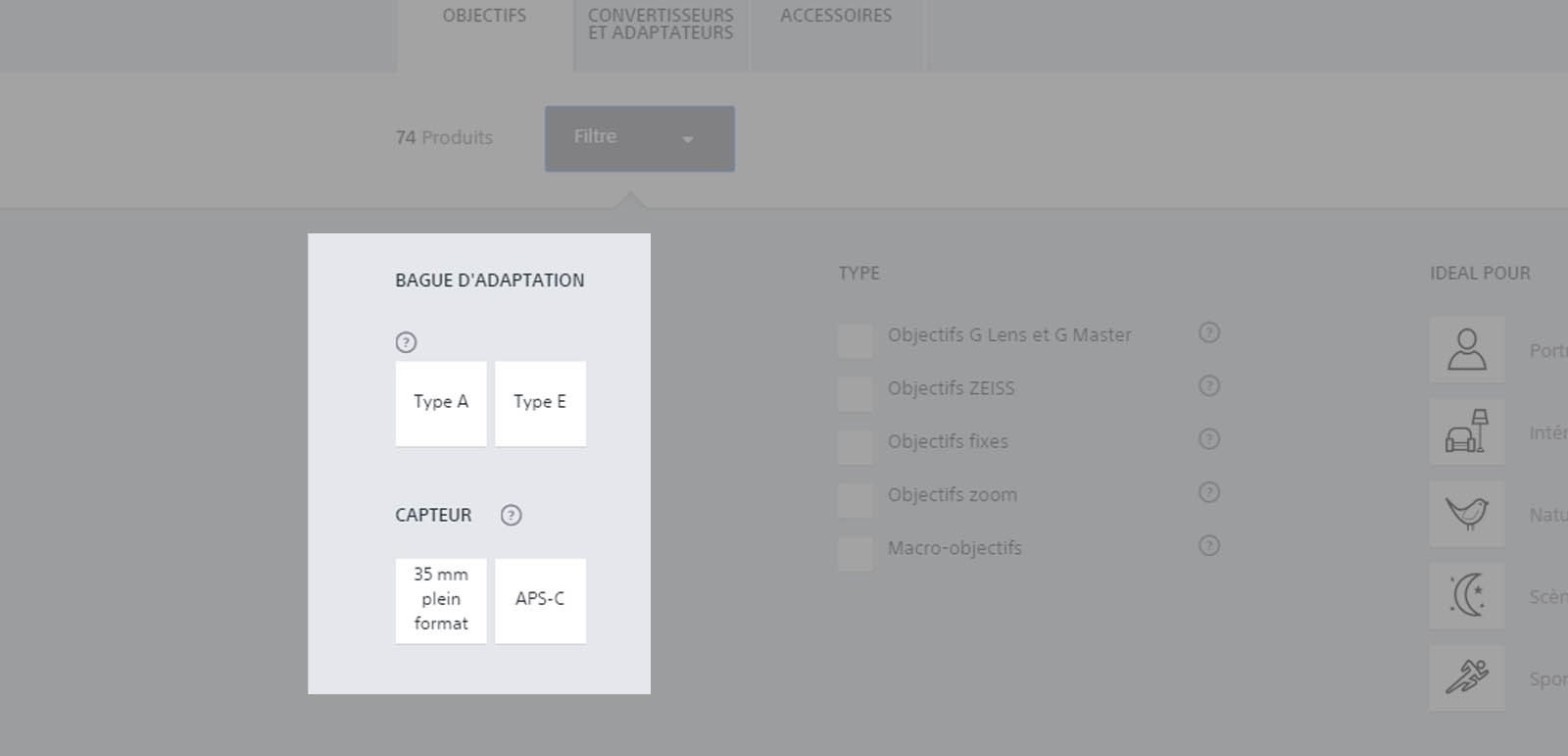This screenshot has height=756, width=1568.
Task: Select the night scene moon icon
Action: click(1467, 595)
